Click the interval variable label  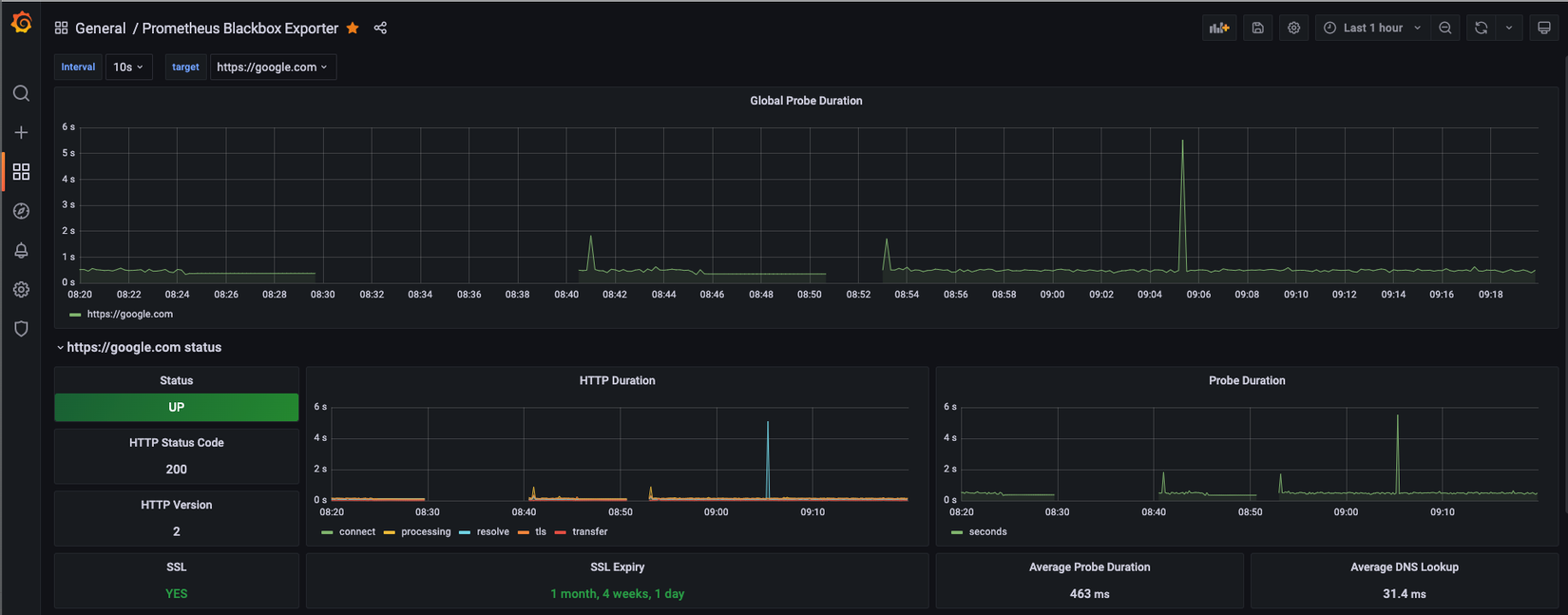pos(78,67)
